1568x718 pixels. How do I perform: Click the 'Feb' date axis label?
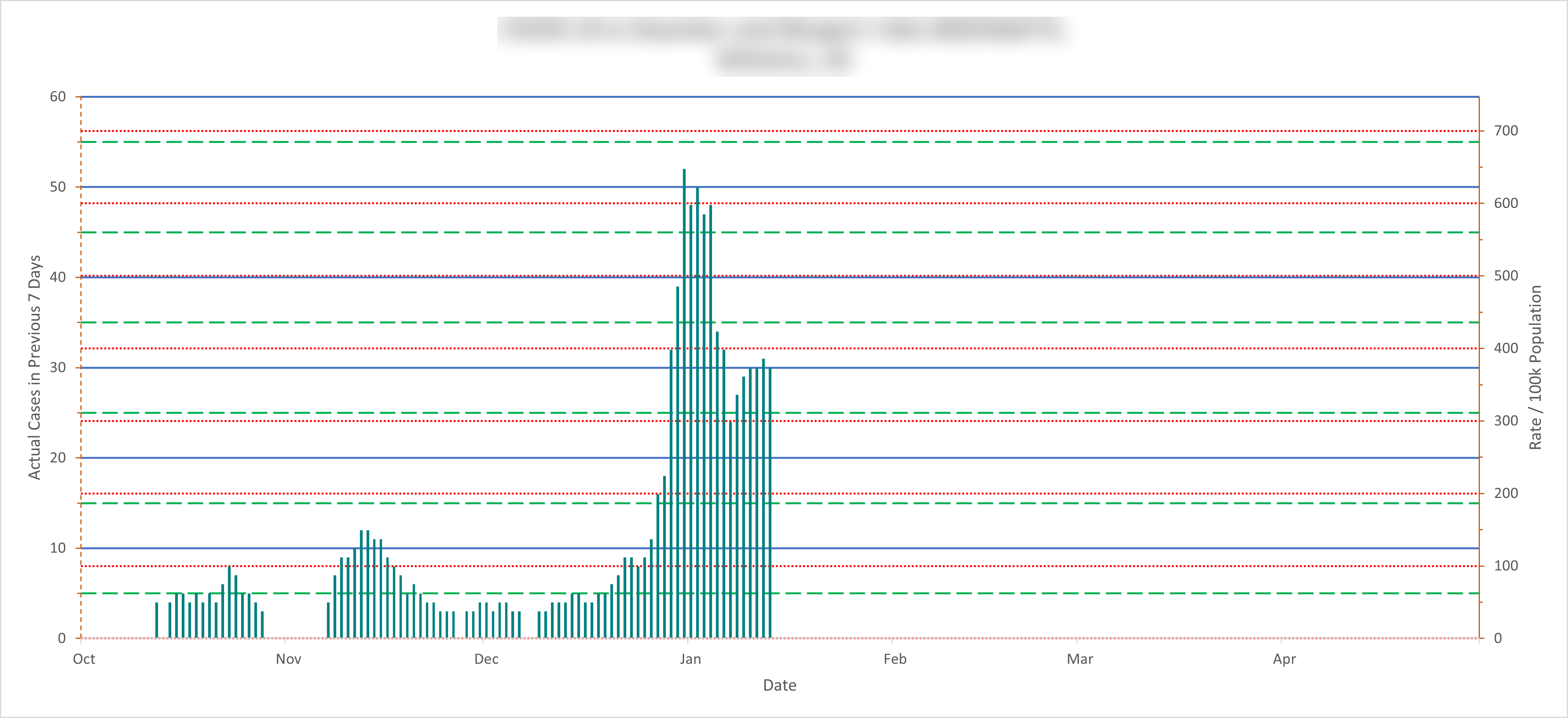pyautogui.click(x=895, y=659)
